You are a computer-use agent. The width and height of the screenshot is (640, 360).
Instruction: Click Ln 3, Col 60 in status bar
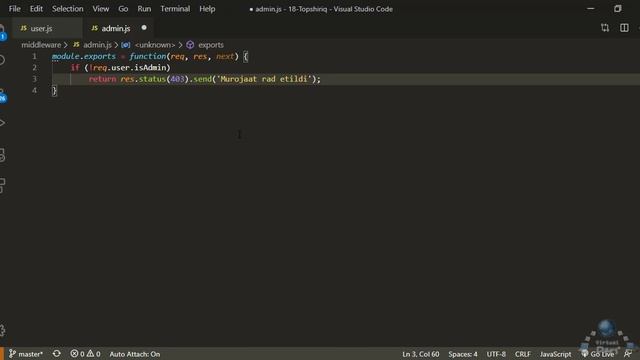tap(420, 354)
